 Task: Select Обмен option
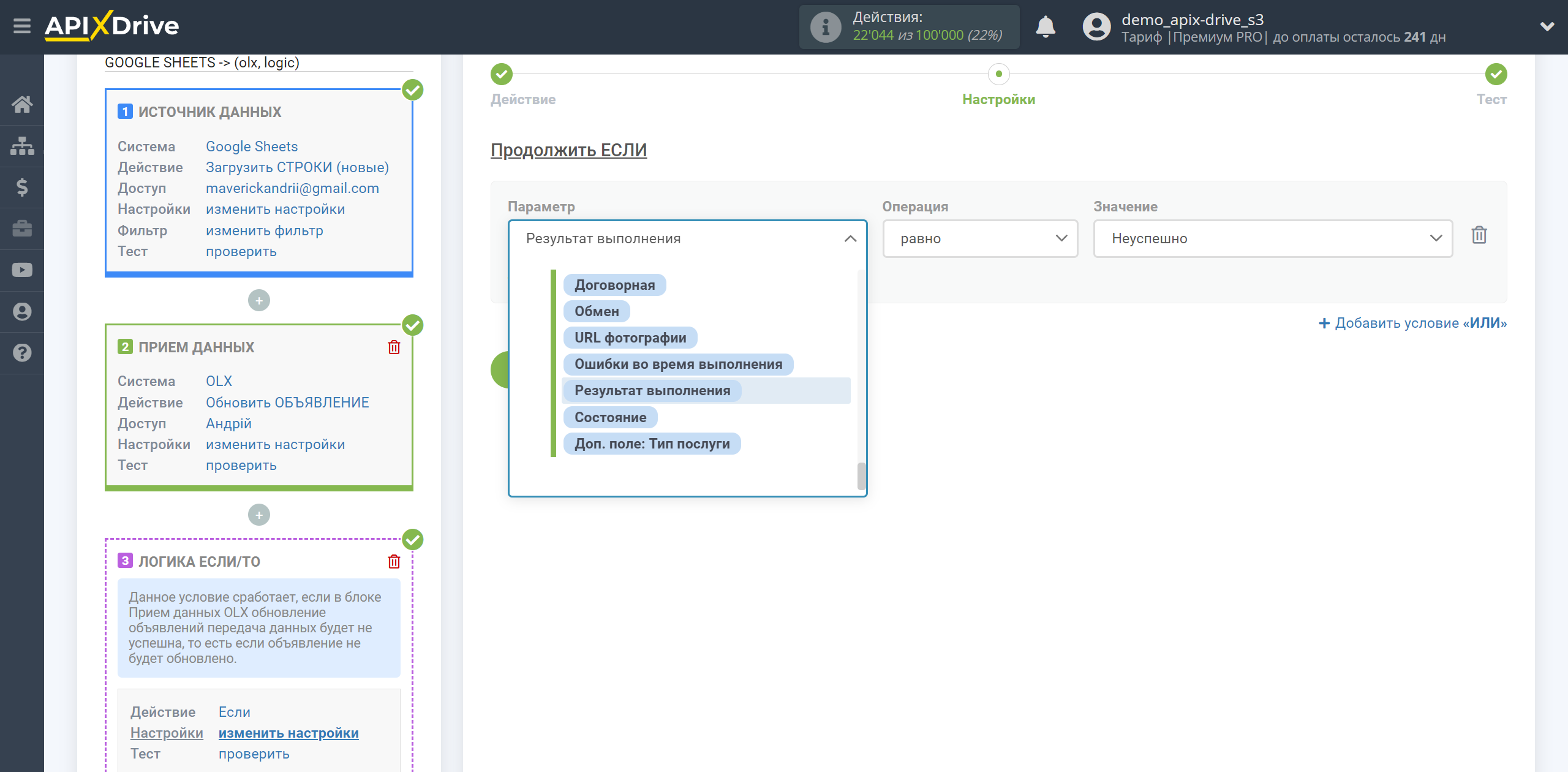[x=597, y=311]
